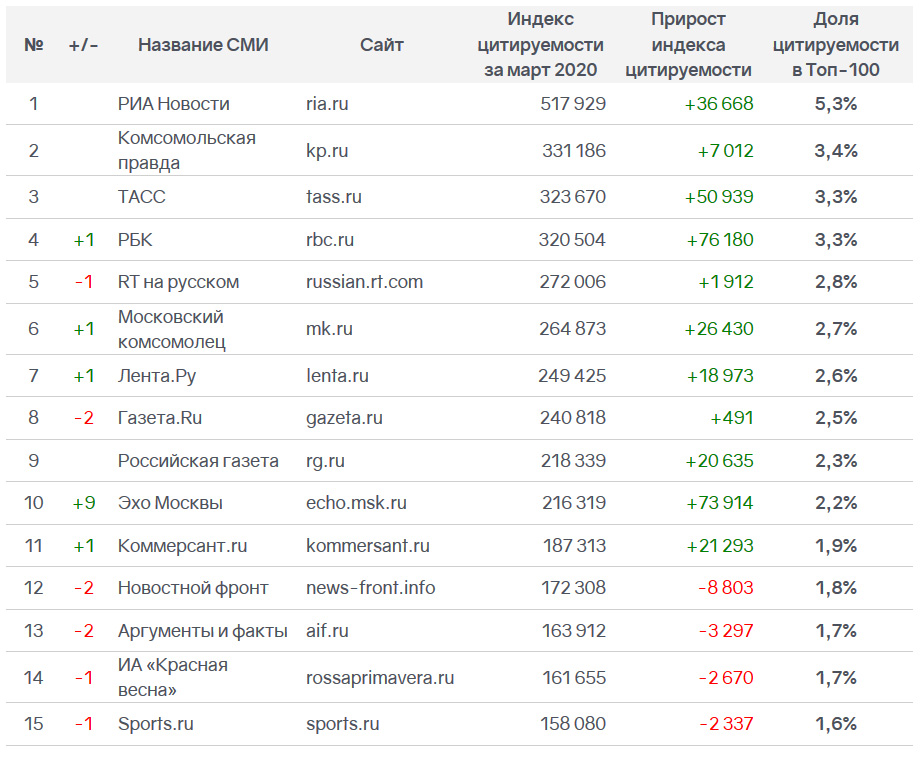Click the rossaprimavera.ru site cell
The width and height of the screenshot is (924, 760).
click(380, 678)
